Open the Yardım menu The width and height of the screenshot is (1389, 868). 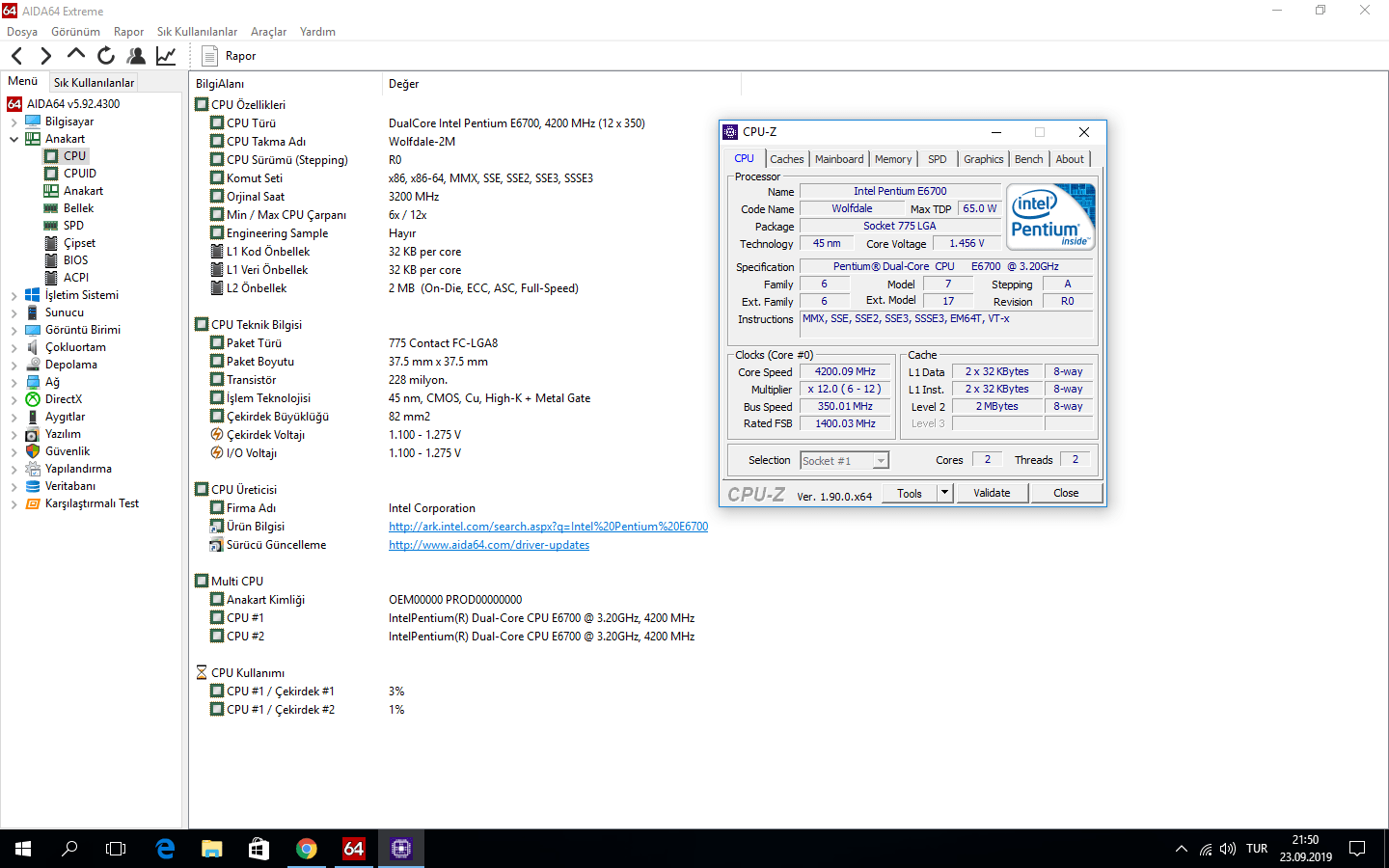coord(317,32)
